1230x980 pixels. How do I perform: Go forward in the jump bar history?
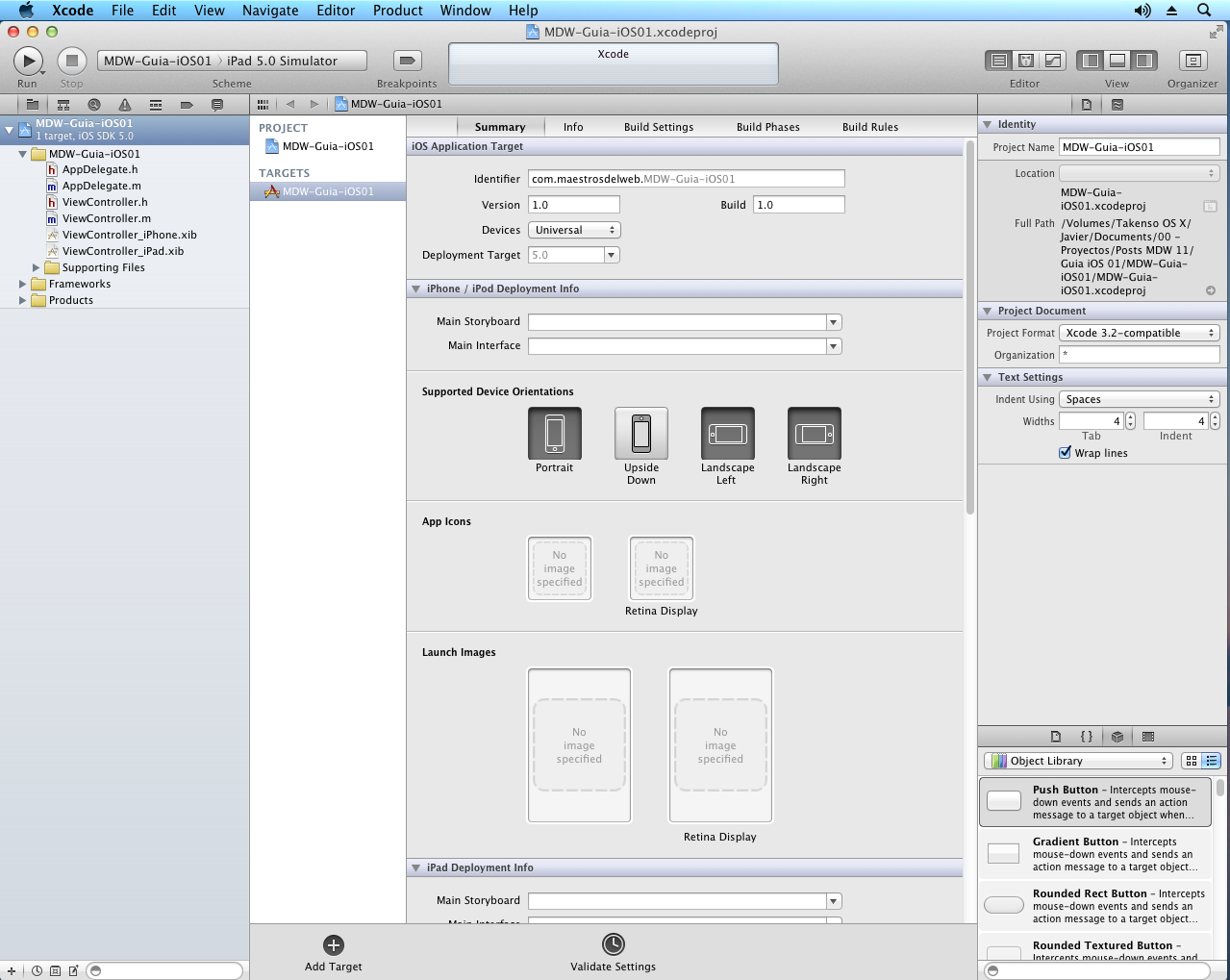[x=314, y=104]
